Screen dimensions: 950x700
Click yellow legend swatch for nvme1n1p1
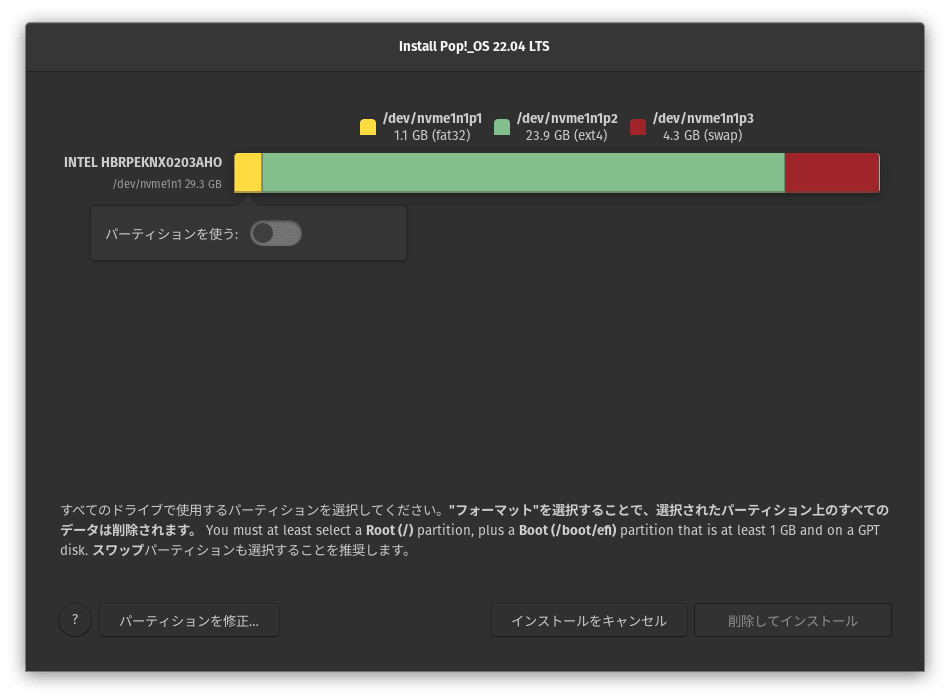coord(368,127)
